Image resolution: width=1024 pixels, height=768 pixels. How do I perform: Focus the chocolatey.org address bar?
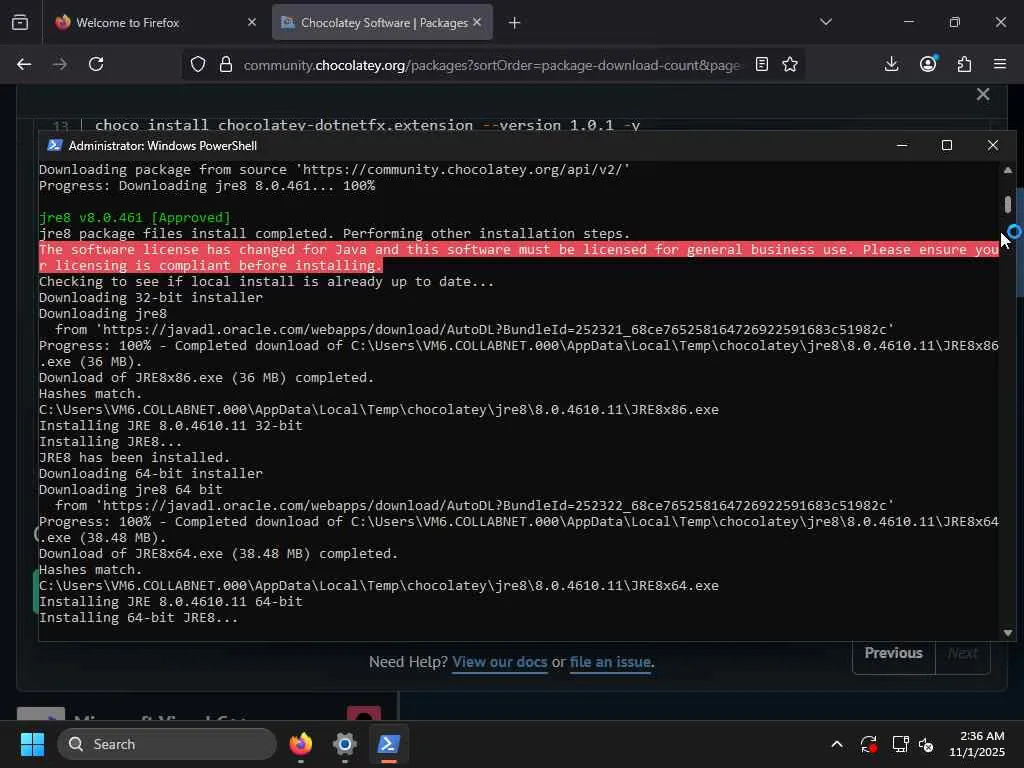click(491, 65)
